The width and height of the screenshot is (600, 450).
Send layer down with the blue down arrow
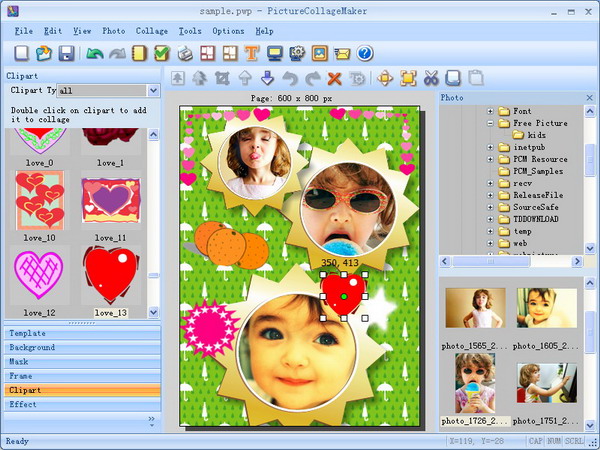tap(267, 78)
